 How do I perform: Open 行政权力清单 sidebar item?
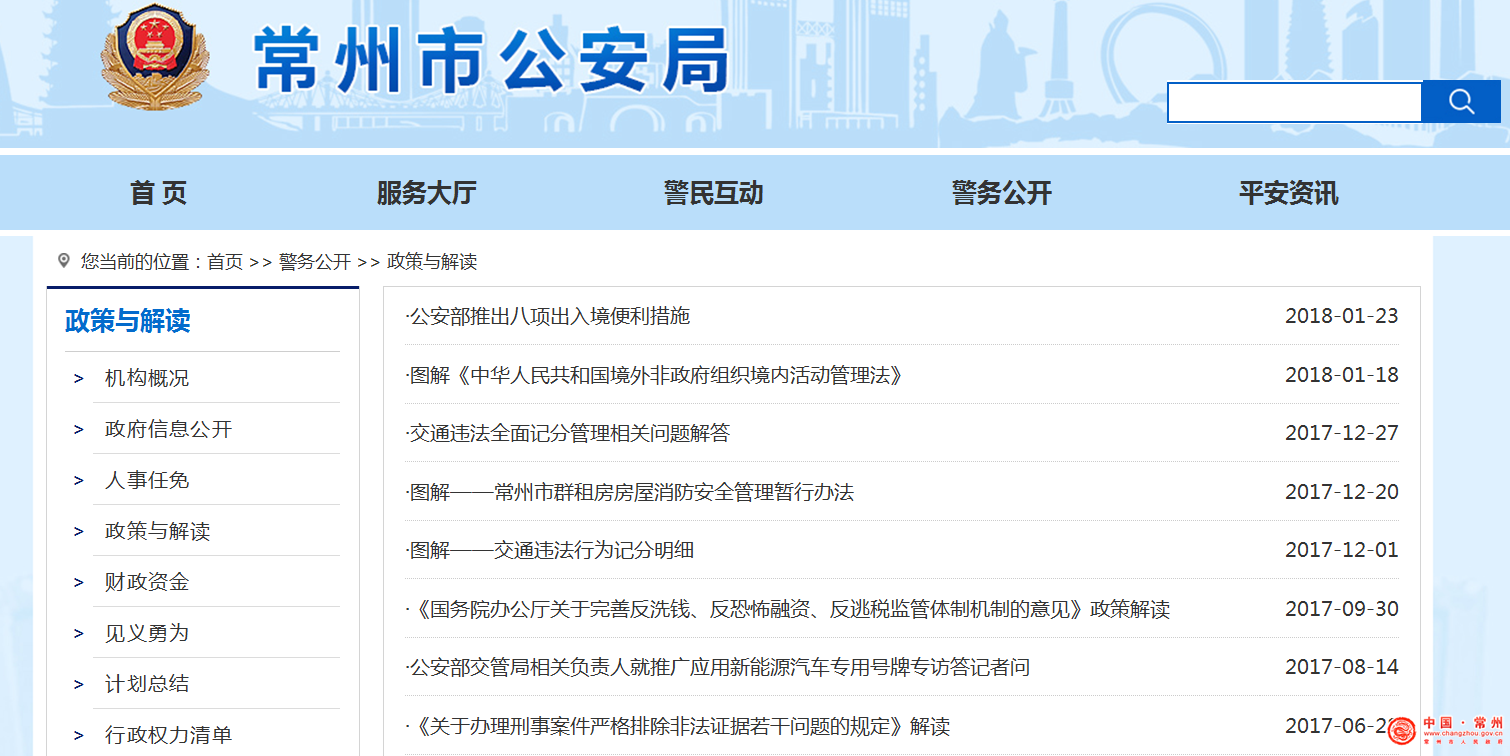pyautogui.click(x=168, y=735)
